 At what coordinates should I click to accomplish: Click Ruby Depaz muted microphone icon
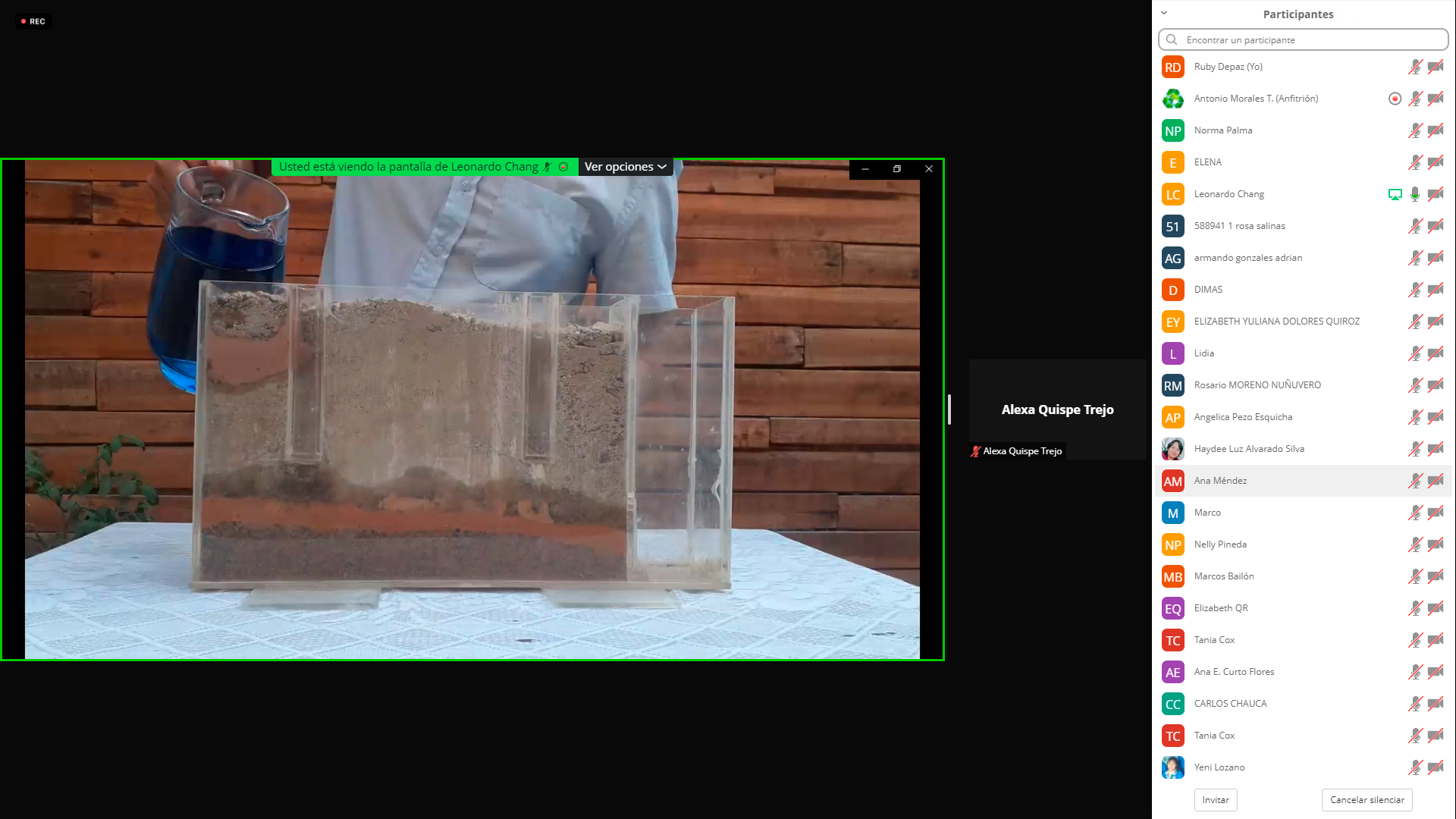1415,67
